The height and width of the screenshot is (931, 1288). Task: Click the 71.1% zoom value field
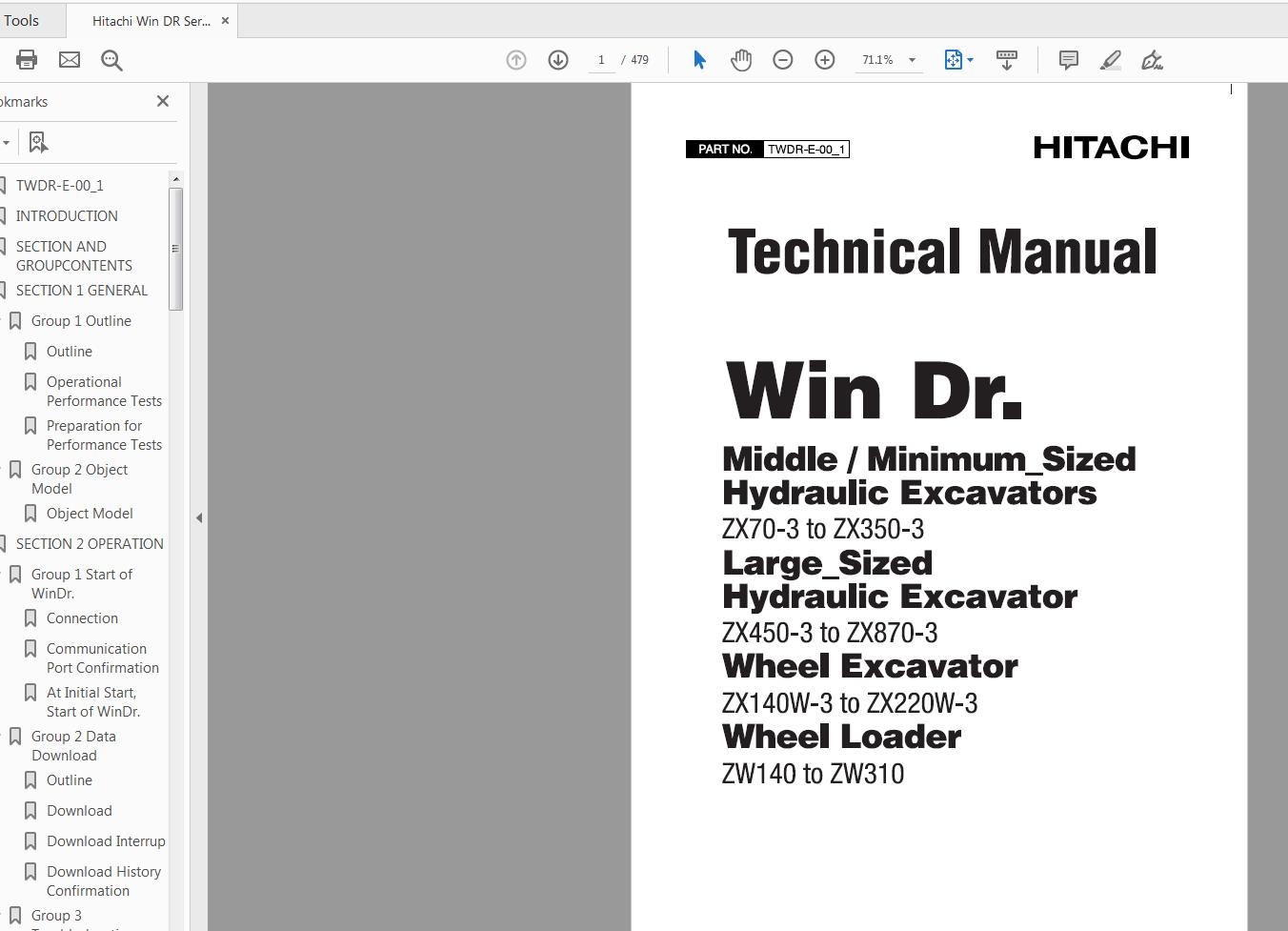tap(877, 60)
